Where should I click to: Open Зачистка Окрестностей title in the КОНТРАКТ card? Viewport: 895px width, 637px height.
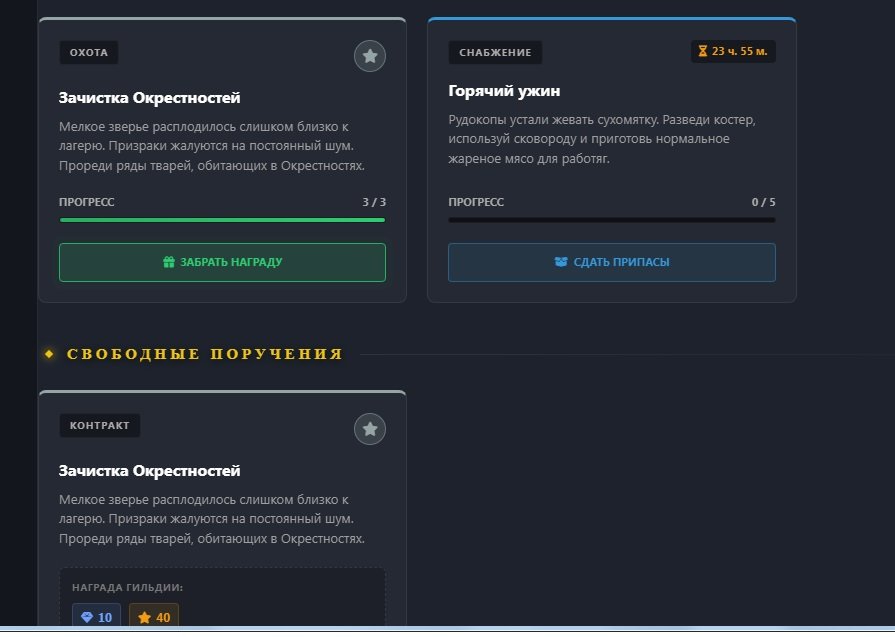click(149, 471)
